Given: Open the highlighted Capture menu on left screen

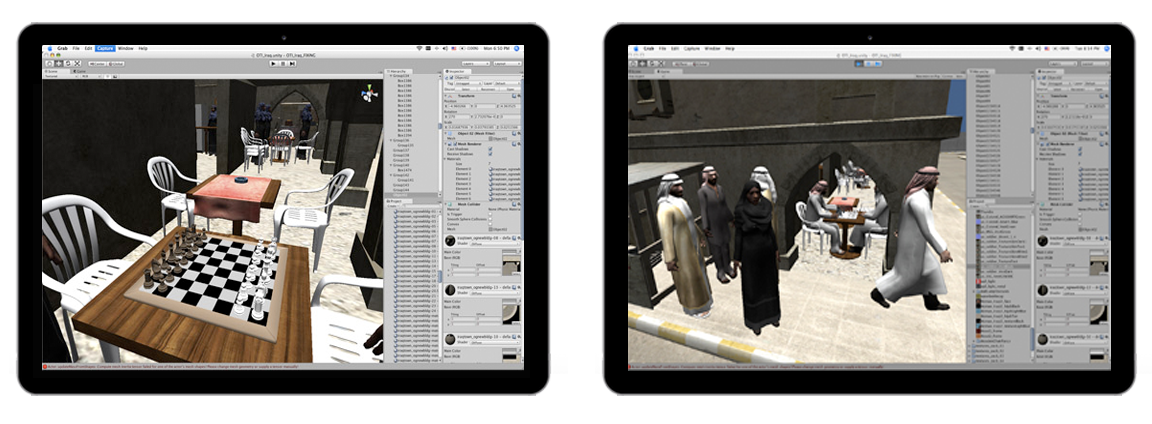Looking at the screenshot, I should (105, 48).
